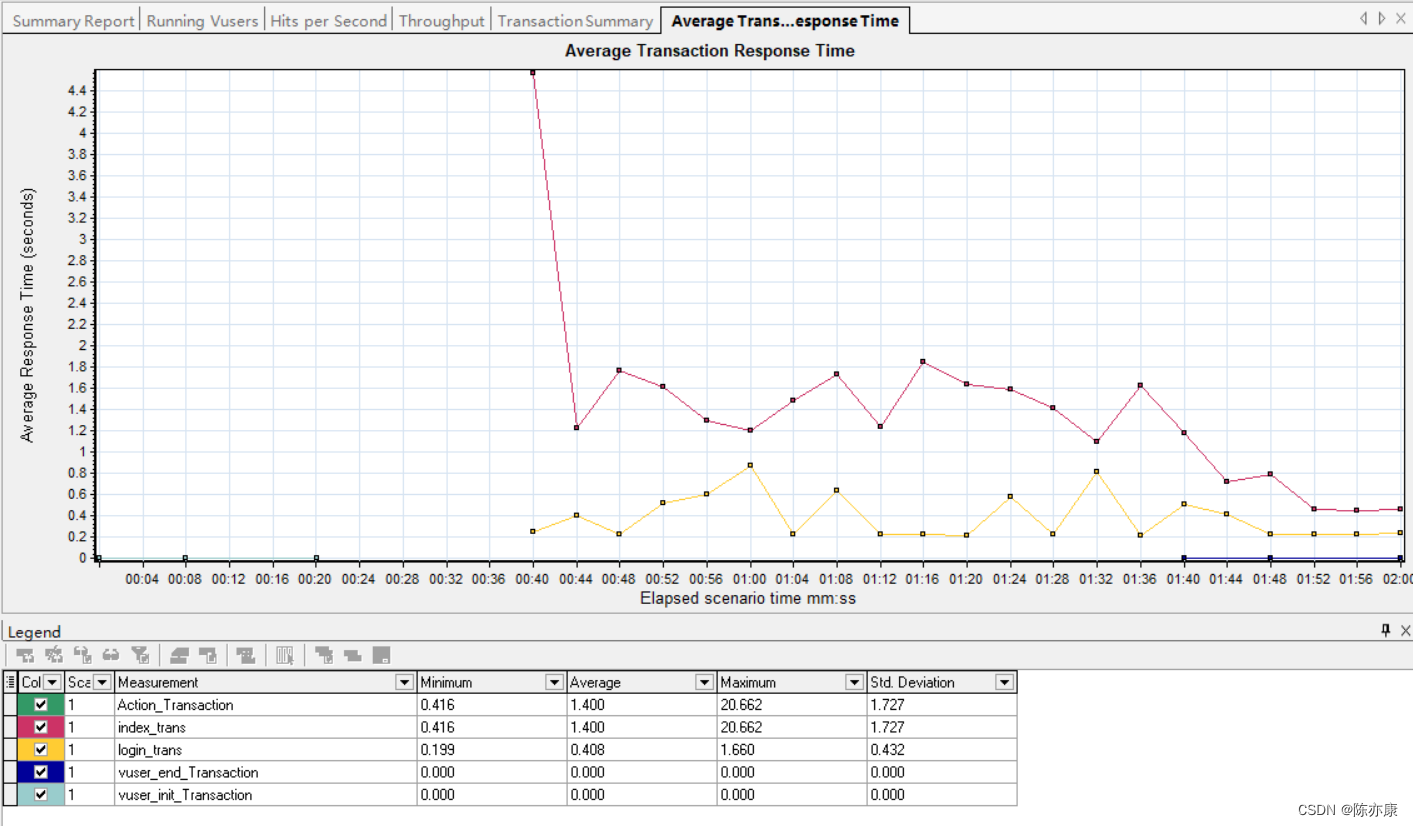Open the Hits per Second tab
Screen dimensions: 1413x826
coord(328,21)
